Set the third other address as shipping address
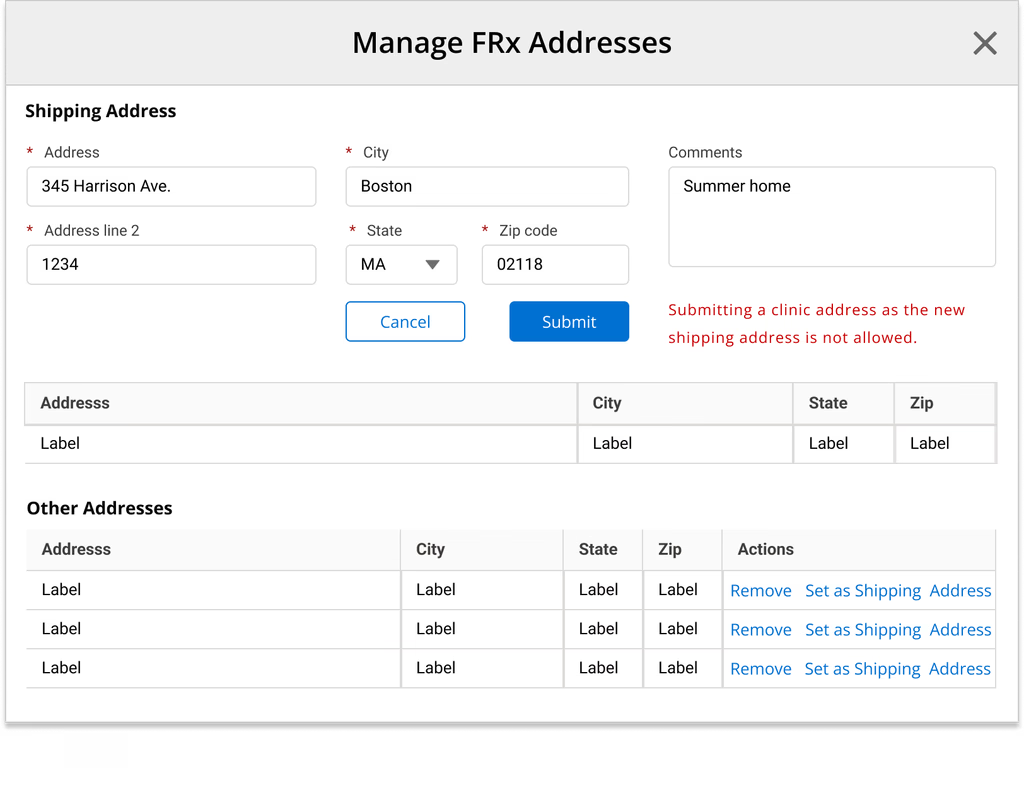The width and height of the screenshot is (1024, 793). point(901,668)
